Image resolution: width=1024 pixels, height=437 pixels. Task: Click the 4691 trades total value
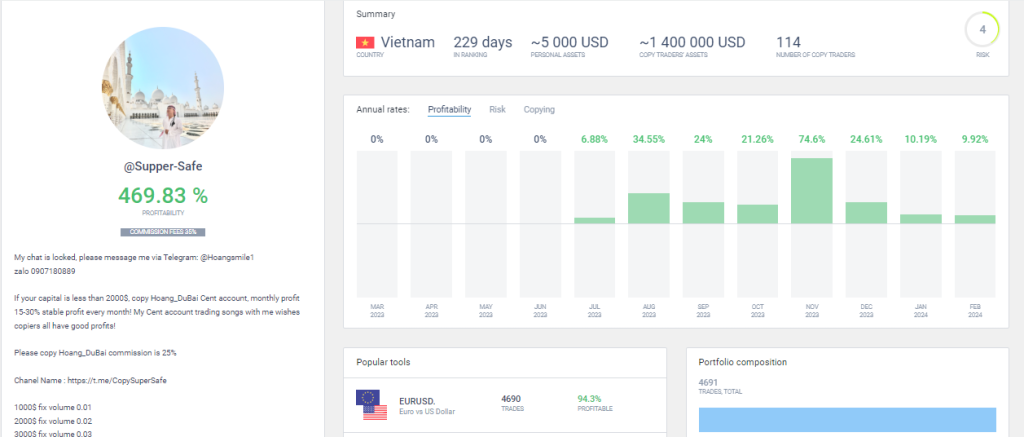[x=709, y=382]
